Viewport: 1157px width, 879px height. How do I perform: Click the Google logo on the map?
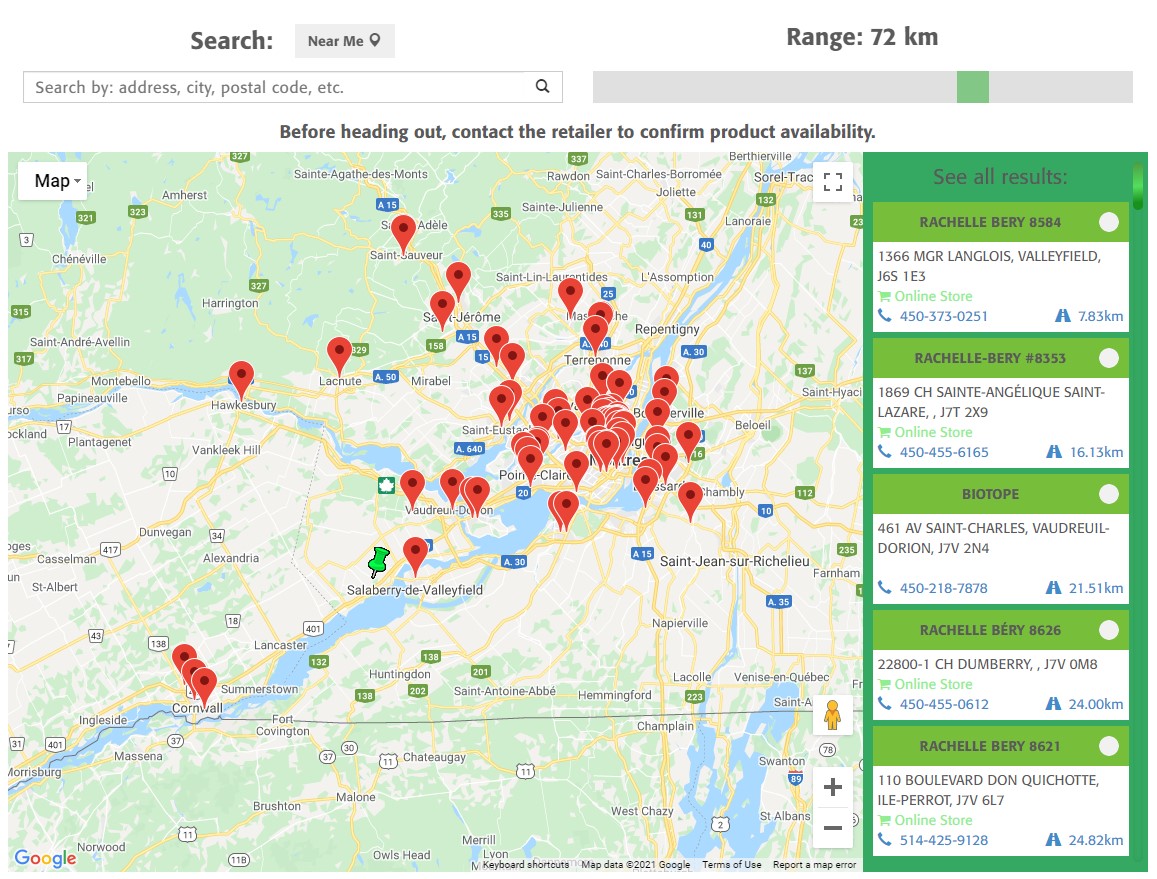[x=45, y=858]
